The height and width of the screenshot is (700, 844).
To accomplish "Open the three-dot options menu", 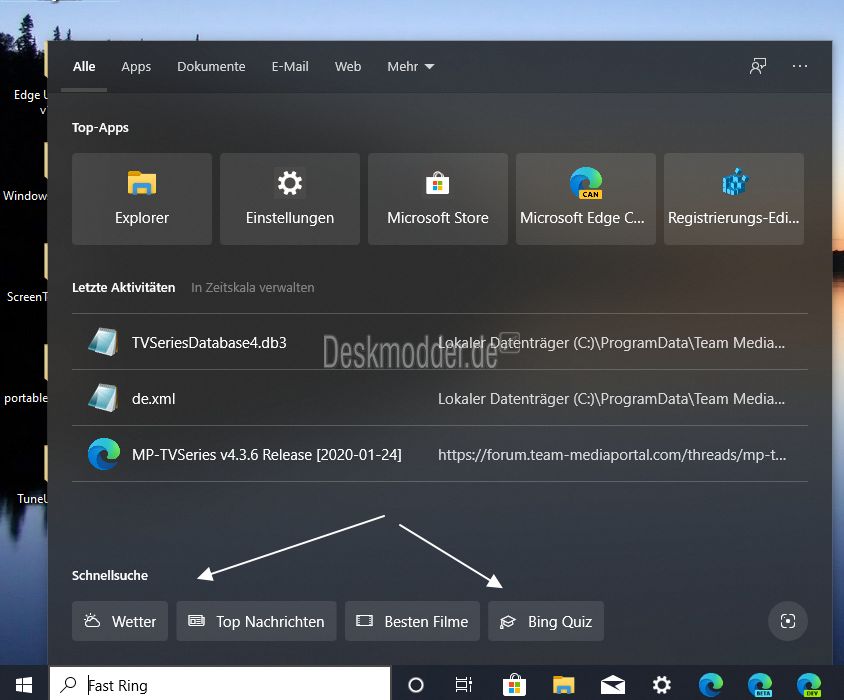I will (800, 66).
